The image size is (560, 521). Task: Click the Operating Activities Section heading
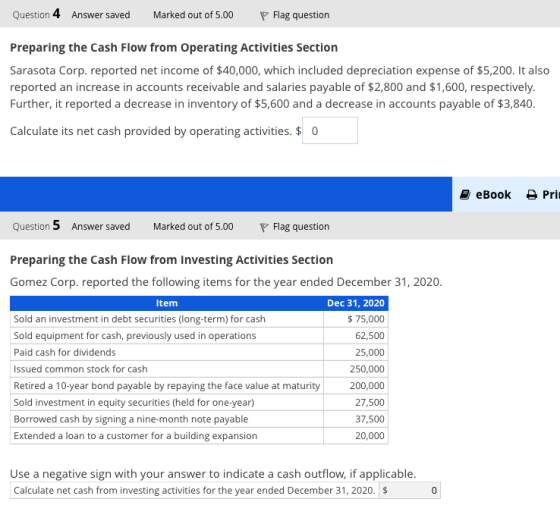pos(174,48)
